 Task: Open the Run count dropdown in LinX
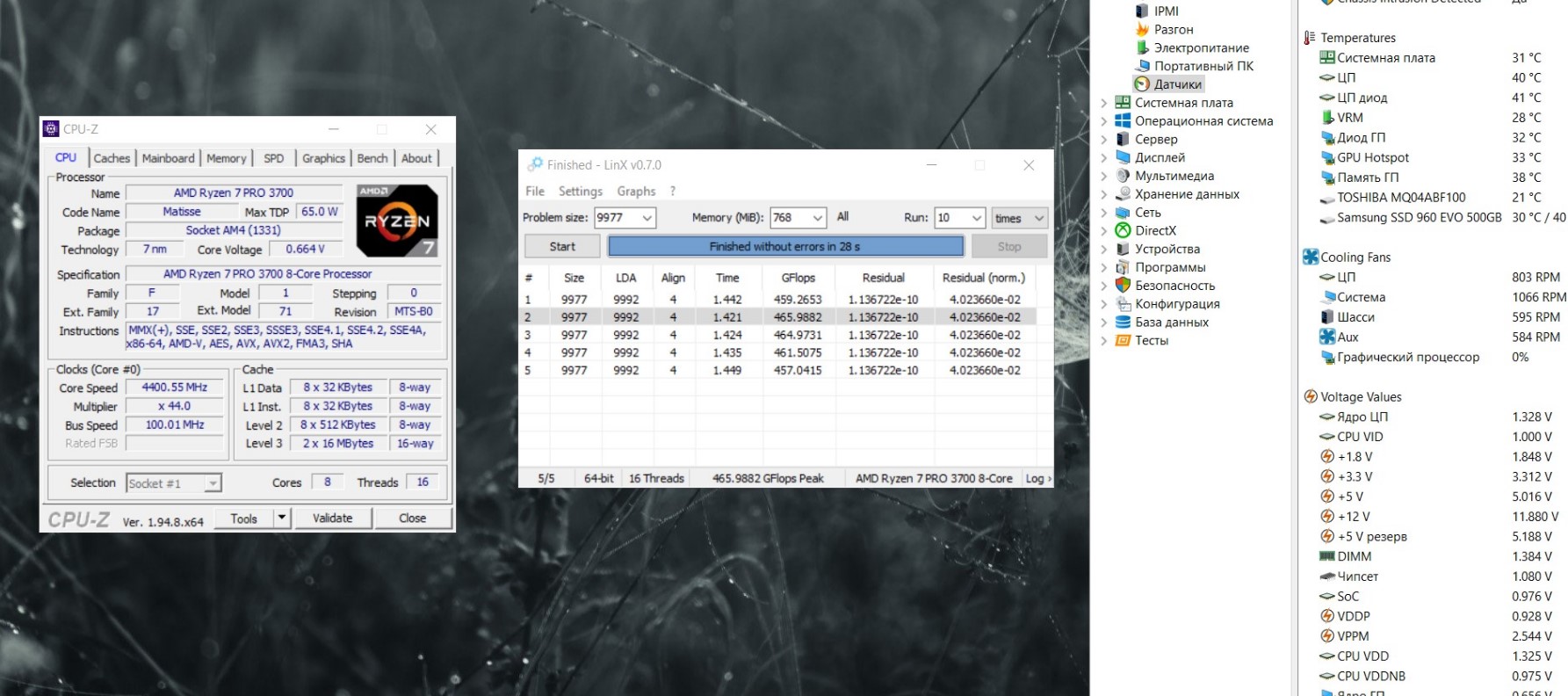point(976,218)
